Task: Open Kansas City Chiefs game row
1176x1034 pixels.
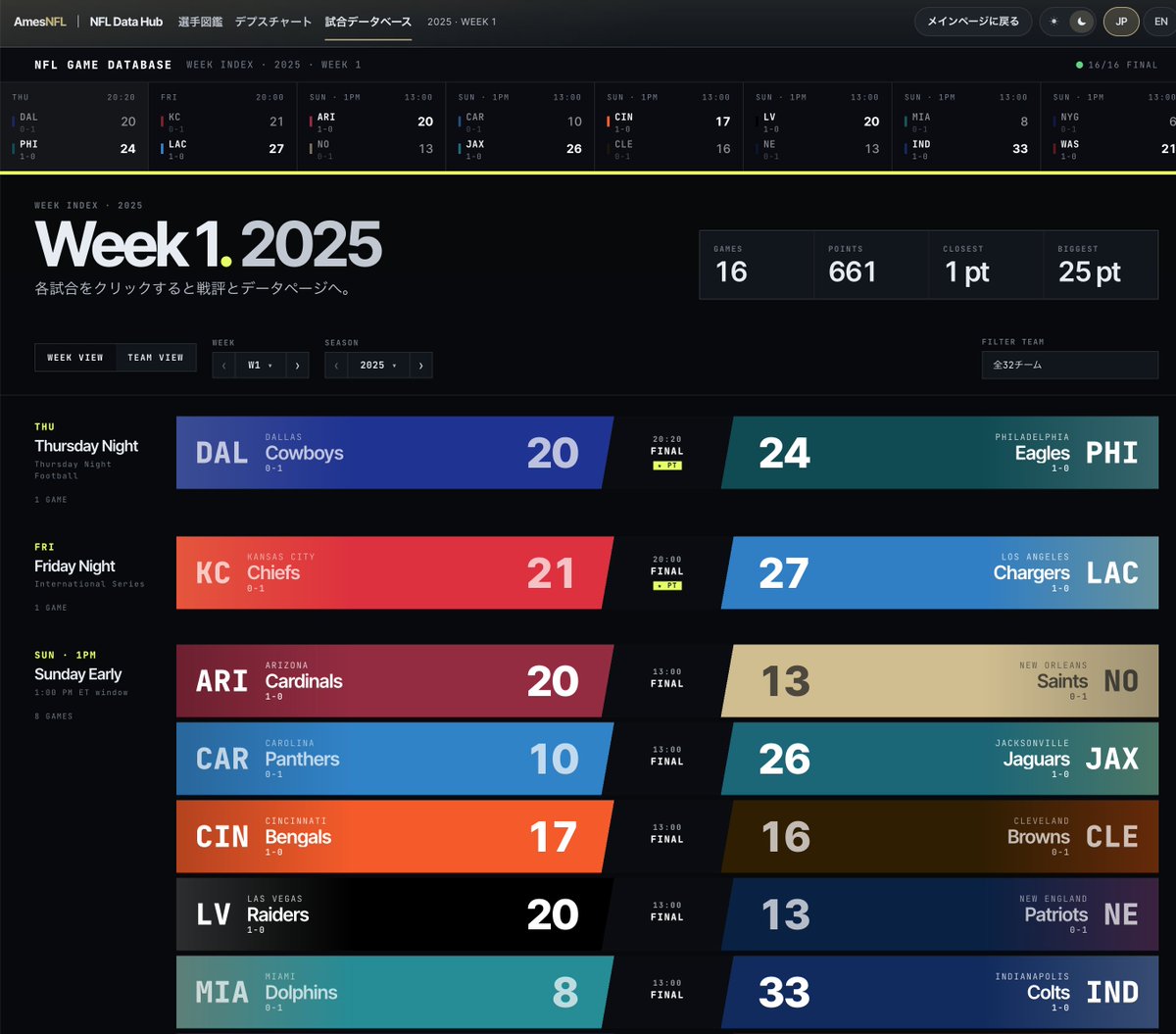Action: [x=395, y=572]
